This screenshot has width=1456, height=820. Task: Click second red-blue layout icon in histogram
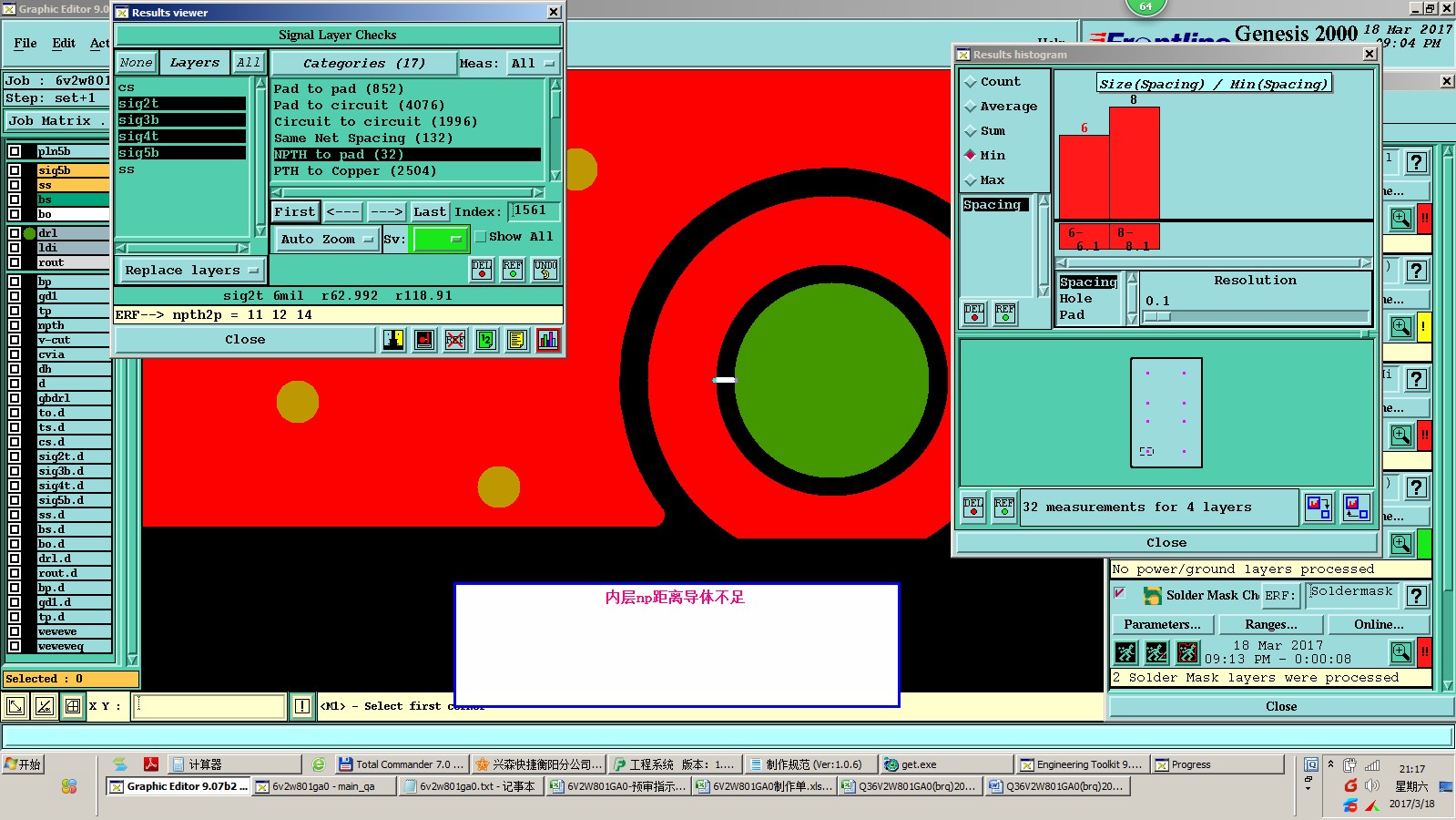(1356, 507)
